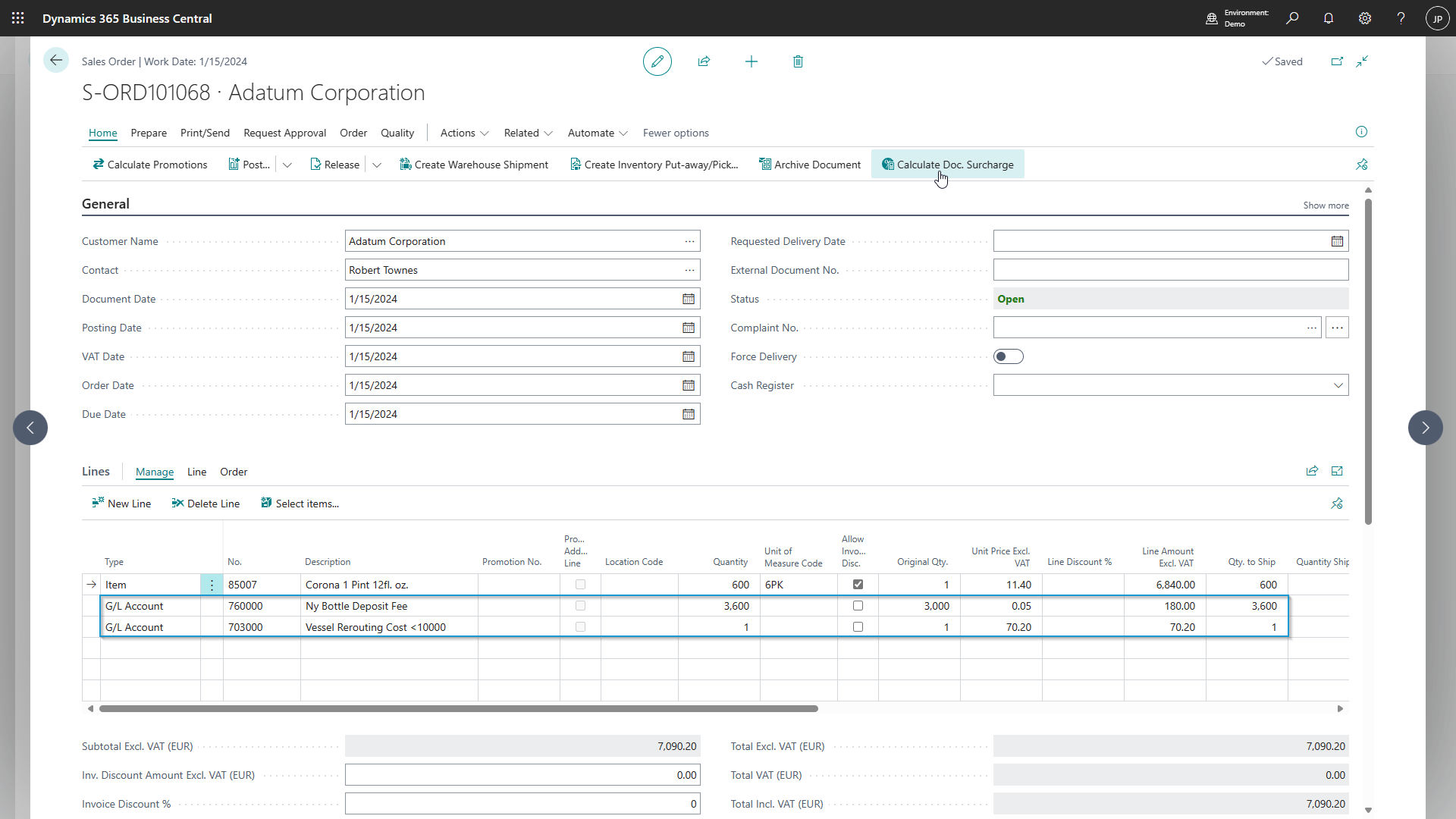Click the share icon in header

click(704, 61)
